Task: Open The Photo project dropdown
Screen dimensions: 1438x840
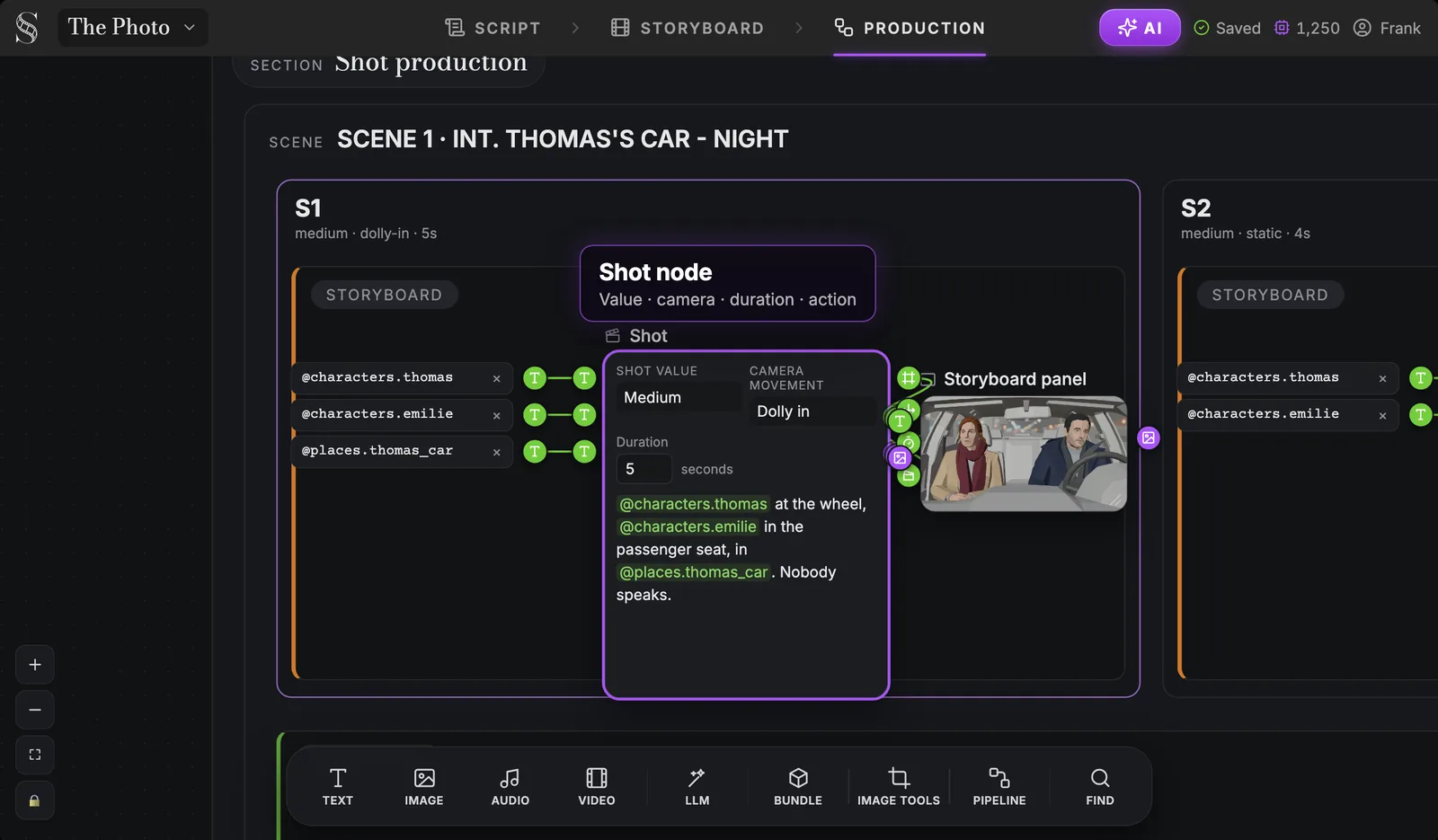Action: pos(132,28)
